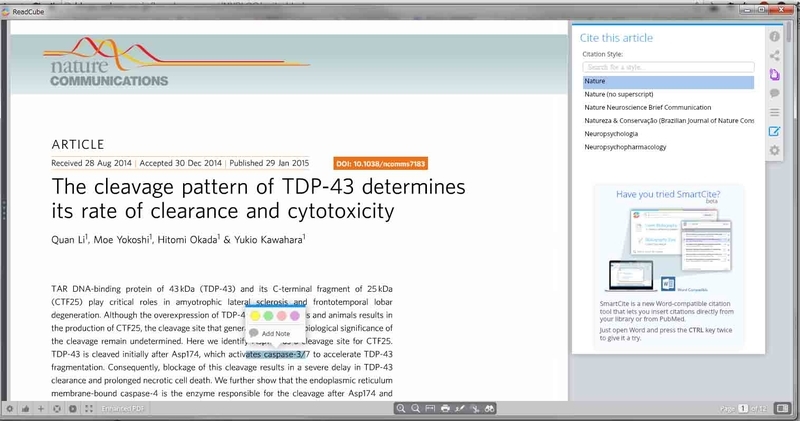The height and width of the screenshot is (421, 800).
Task: Toggle fullscreen with the expand arrows icon
Action: pos(89,409)
